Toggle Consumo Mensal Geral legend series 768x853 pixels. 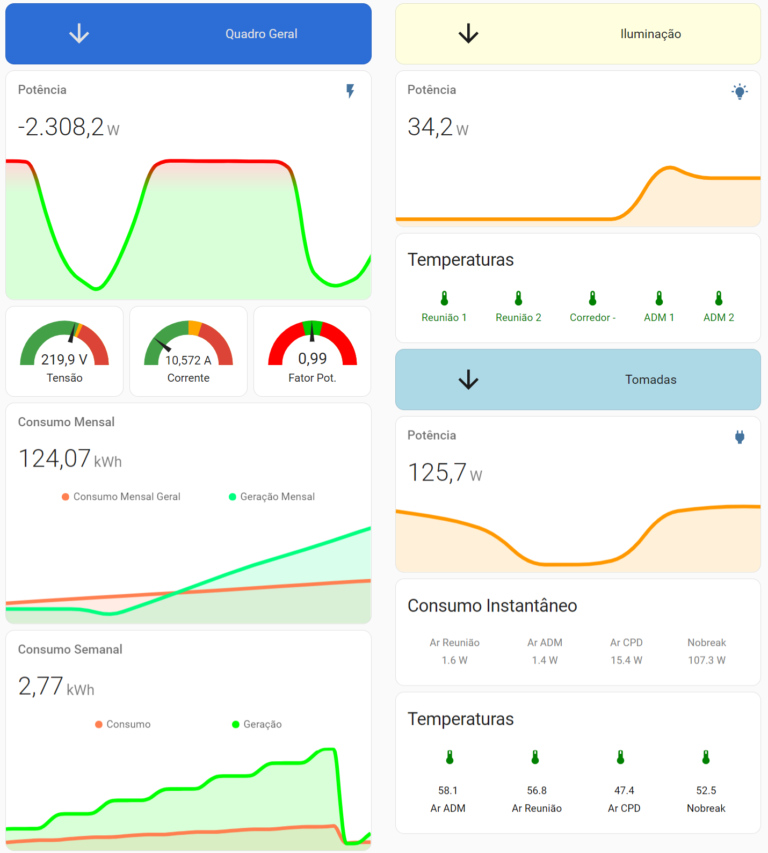(x=121, y=496)
